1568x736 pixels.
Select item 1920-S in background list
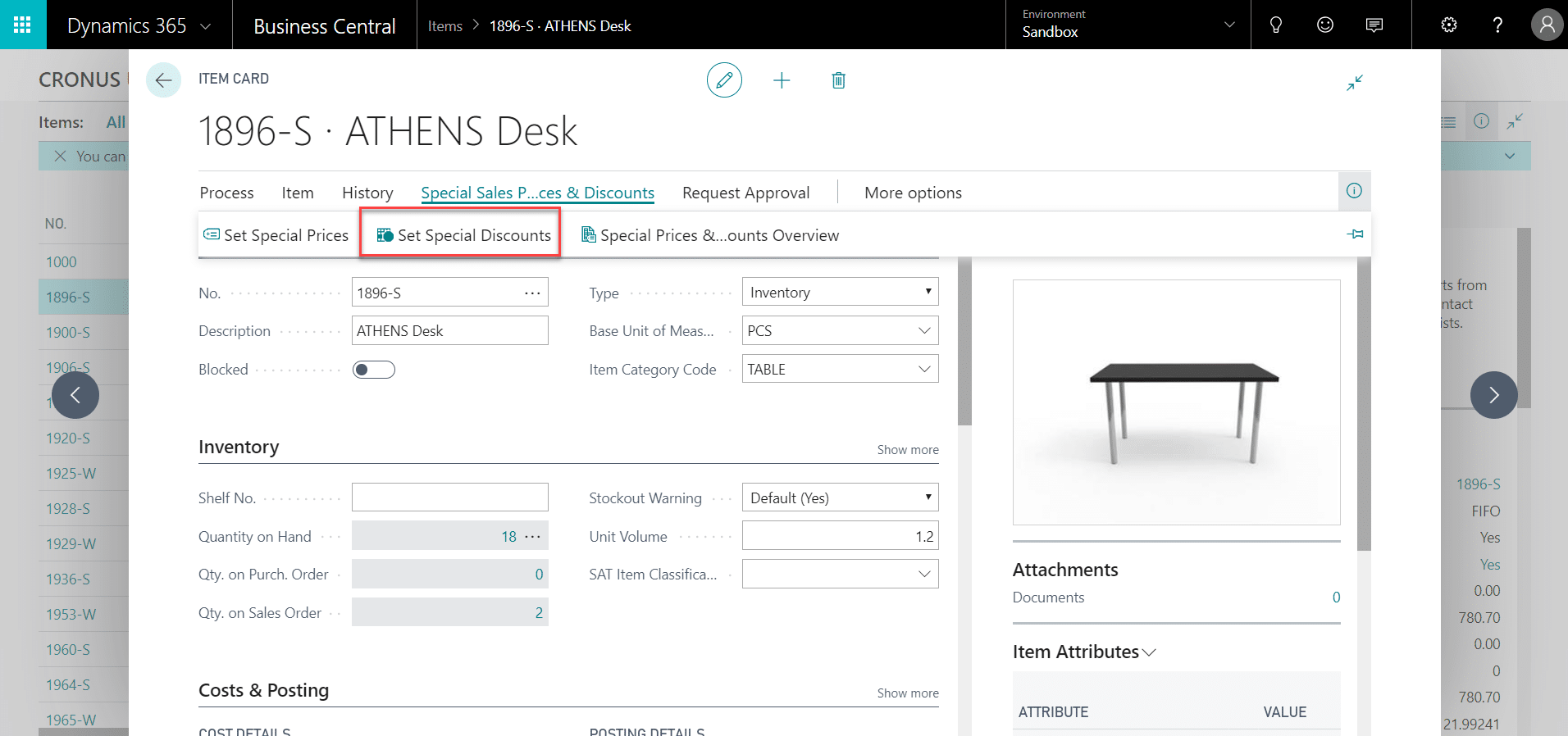pos(68,438)
